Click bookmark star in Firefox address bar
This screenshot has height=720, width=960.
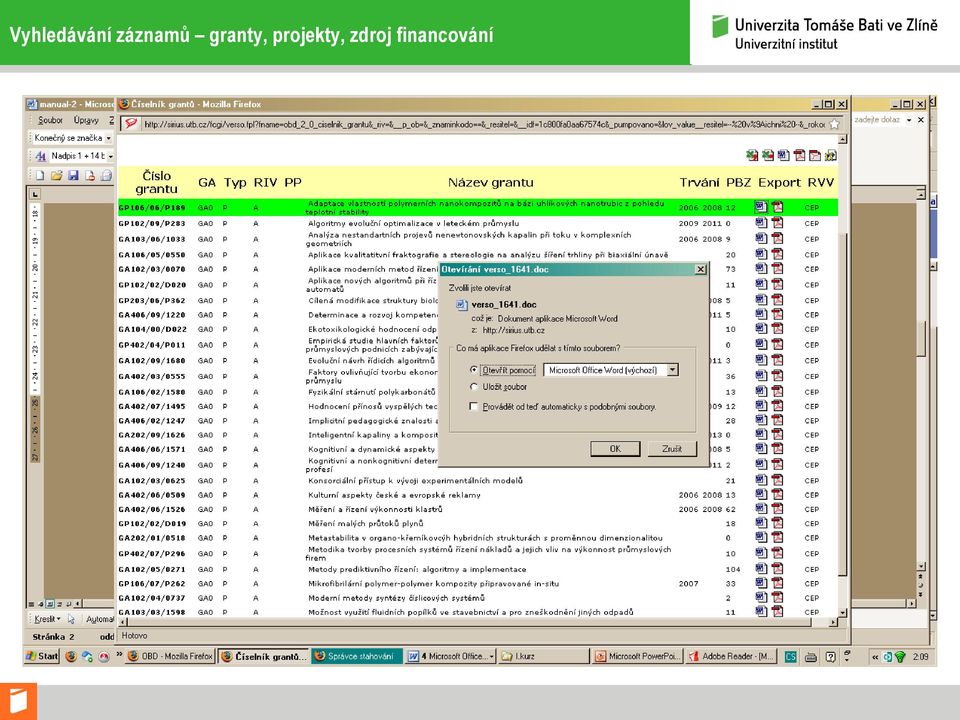tap(834, 124)
